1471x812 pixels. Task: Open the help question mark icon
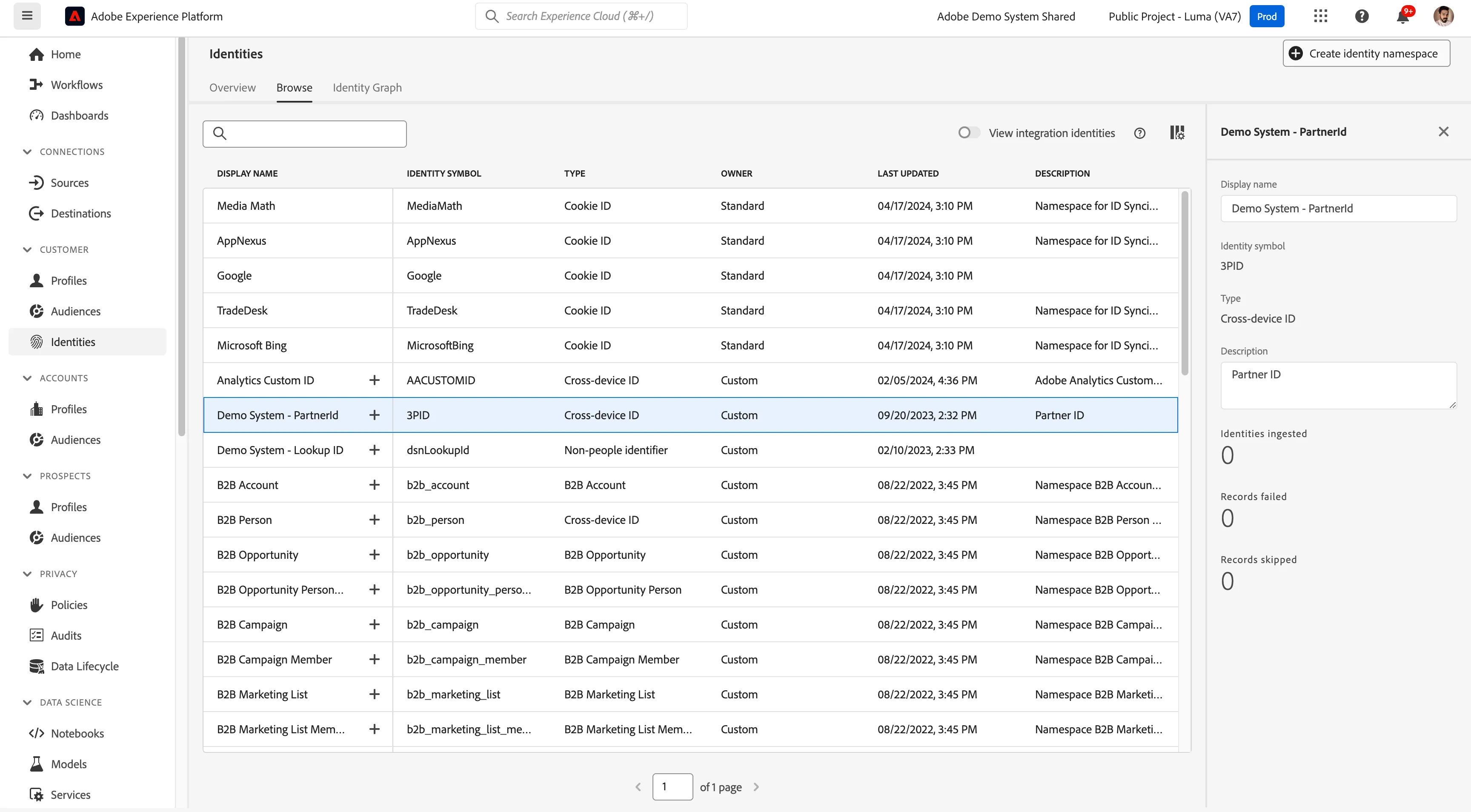tap(1361, 16)
